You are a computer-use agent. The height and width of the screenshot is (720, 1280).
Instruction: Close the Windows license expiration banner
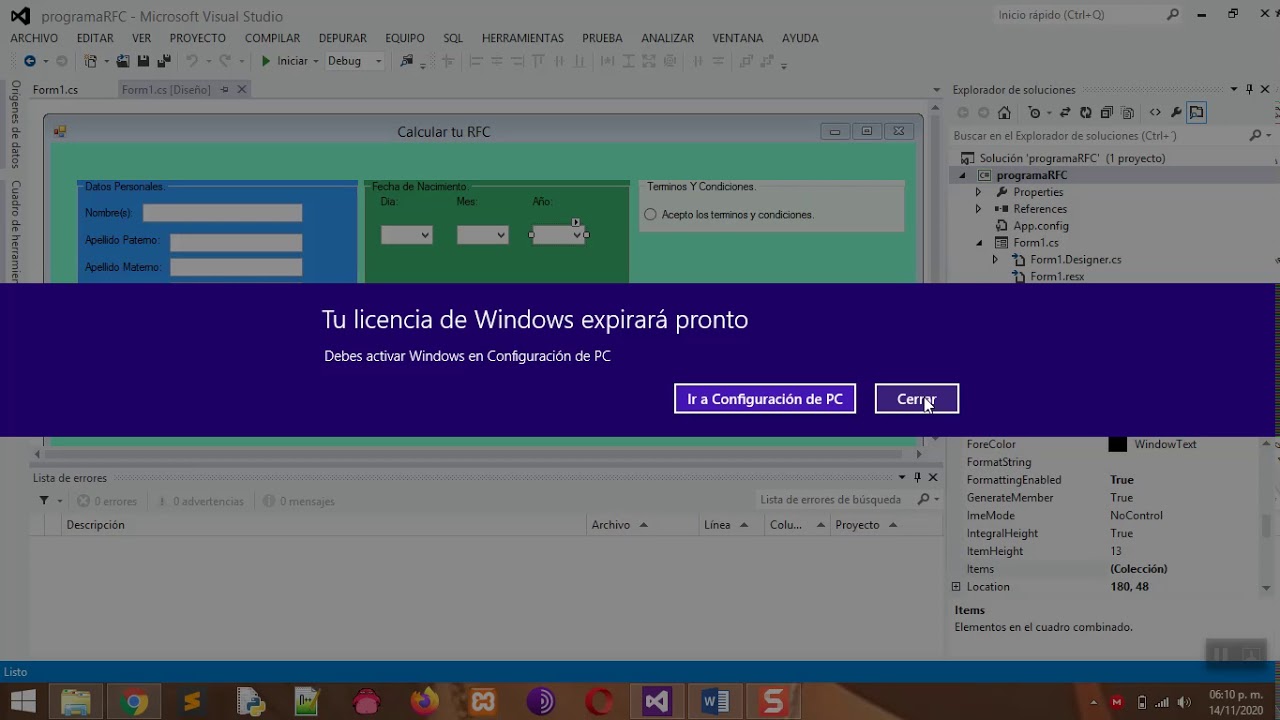point(916,399)
